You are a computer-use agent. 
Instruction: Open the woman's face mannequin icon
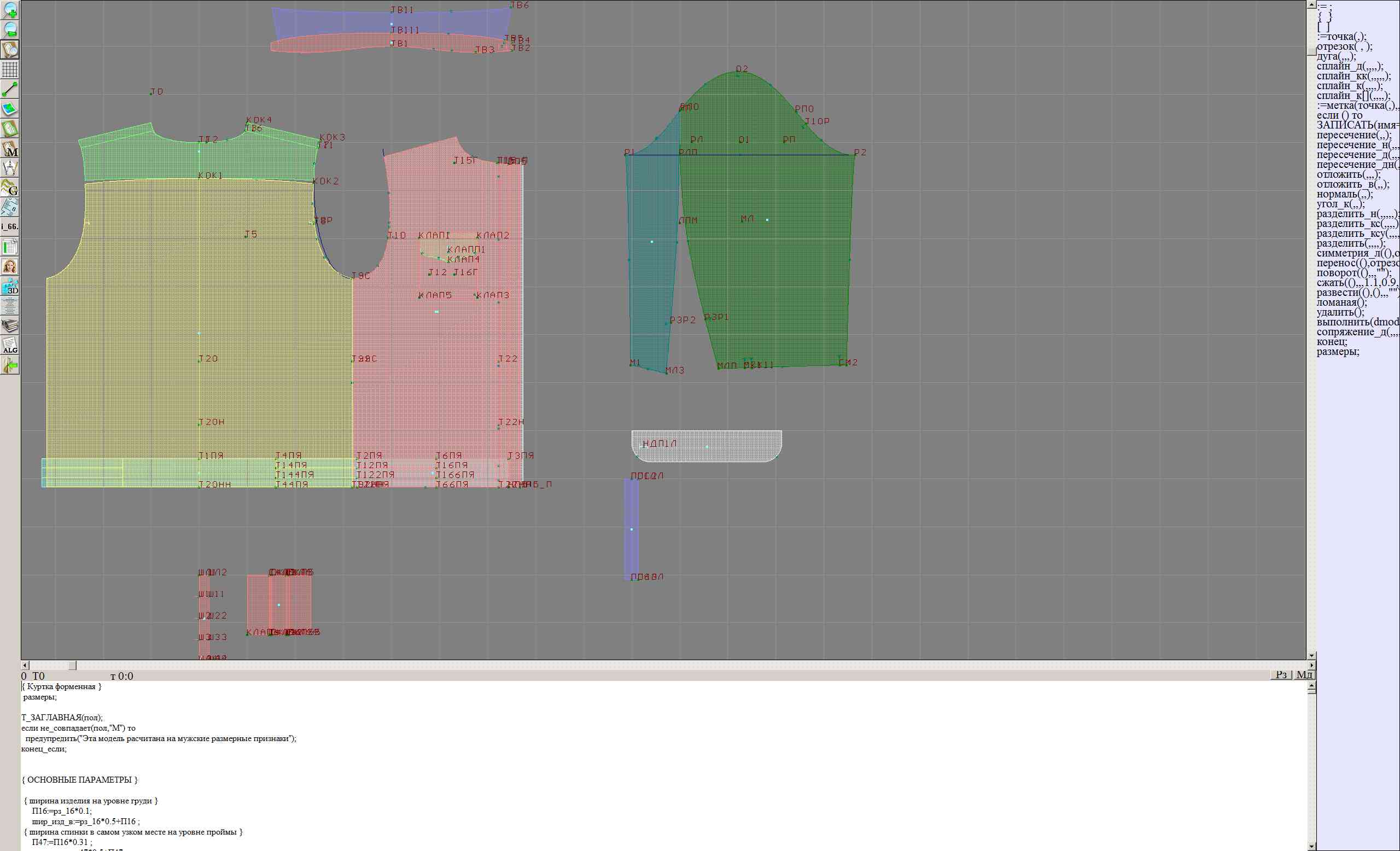[10, 266]
